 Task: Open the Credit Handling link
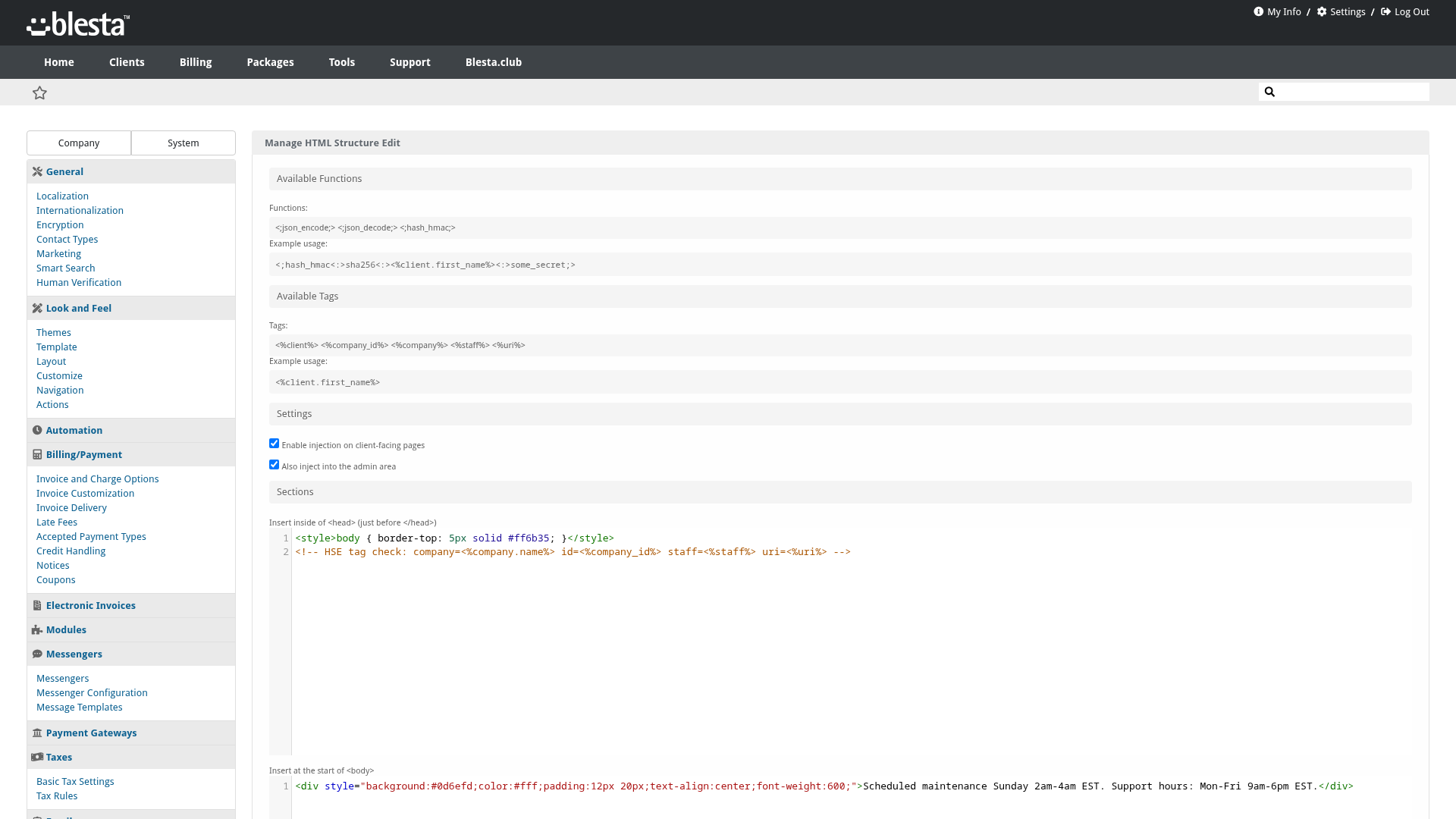(71, 551)
